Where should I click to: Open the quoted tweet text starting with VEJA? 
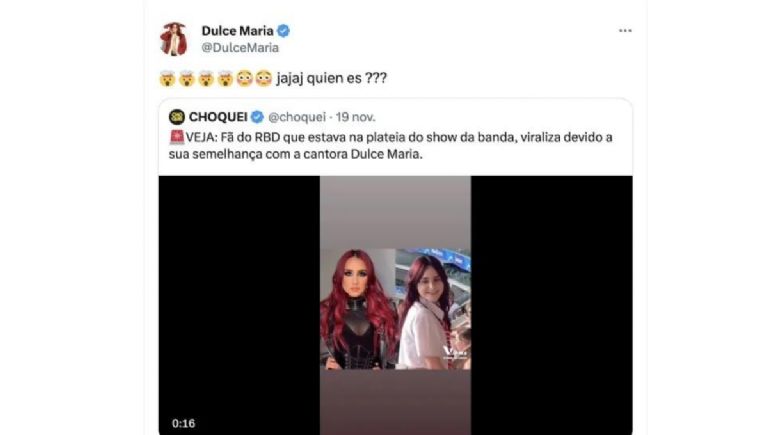(x=390, y=145)
